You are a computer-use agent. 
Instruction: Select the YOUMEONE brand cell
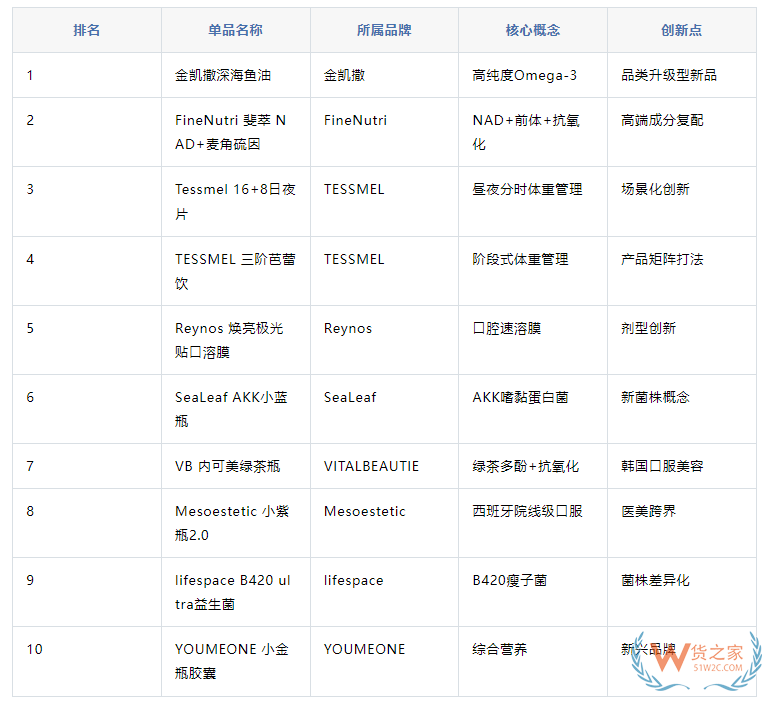(384, 662)
